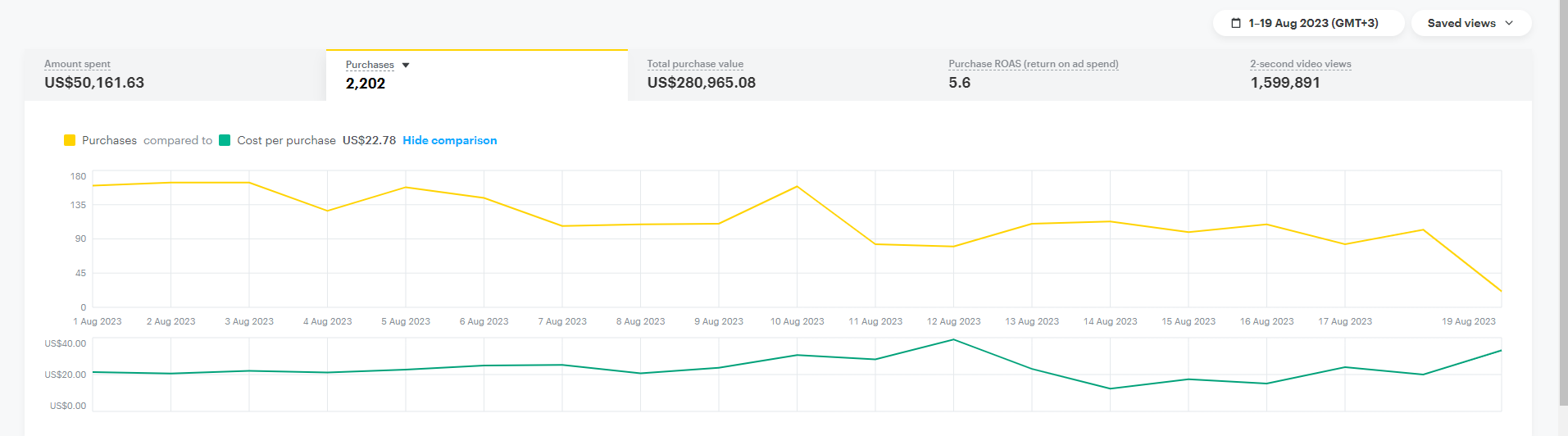Click the 1 Aug 2023 axis label
The image size is (1568, 436).
coord(98,321)
